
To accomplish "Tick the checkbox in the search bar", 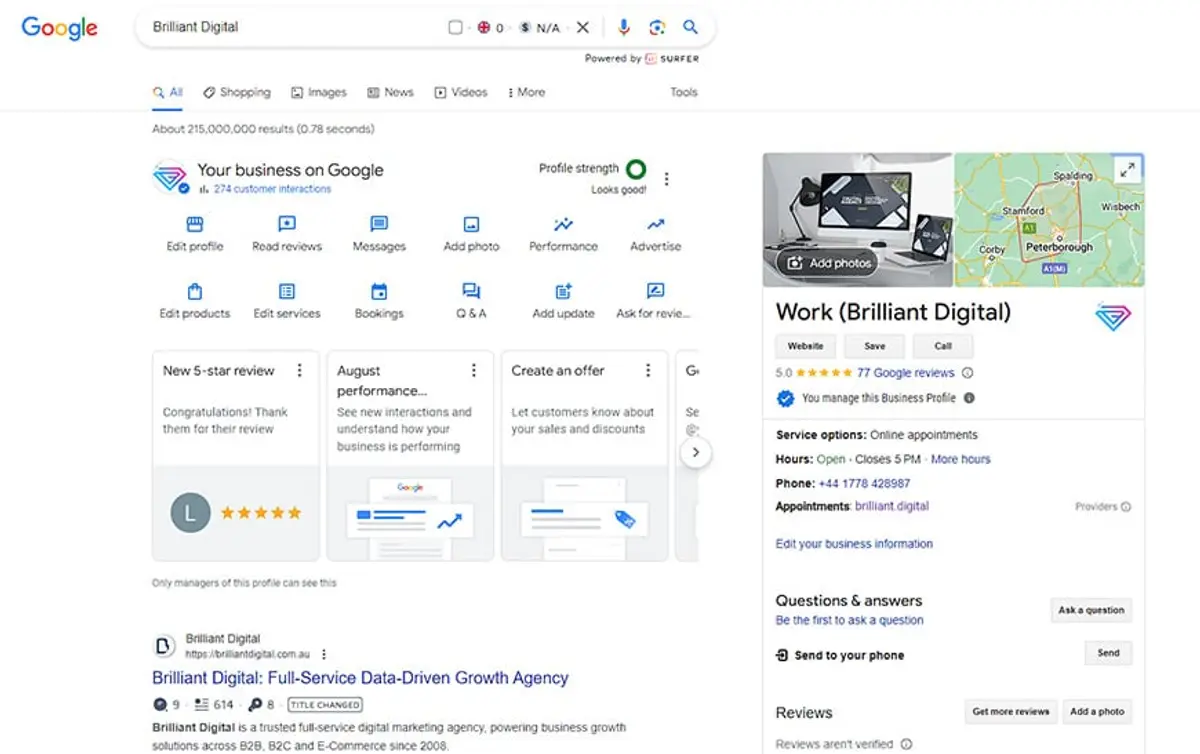I will 455,27.
